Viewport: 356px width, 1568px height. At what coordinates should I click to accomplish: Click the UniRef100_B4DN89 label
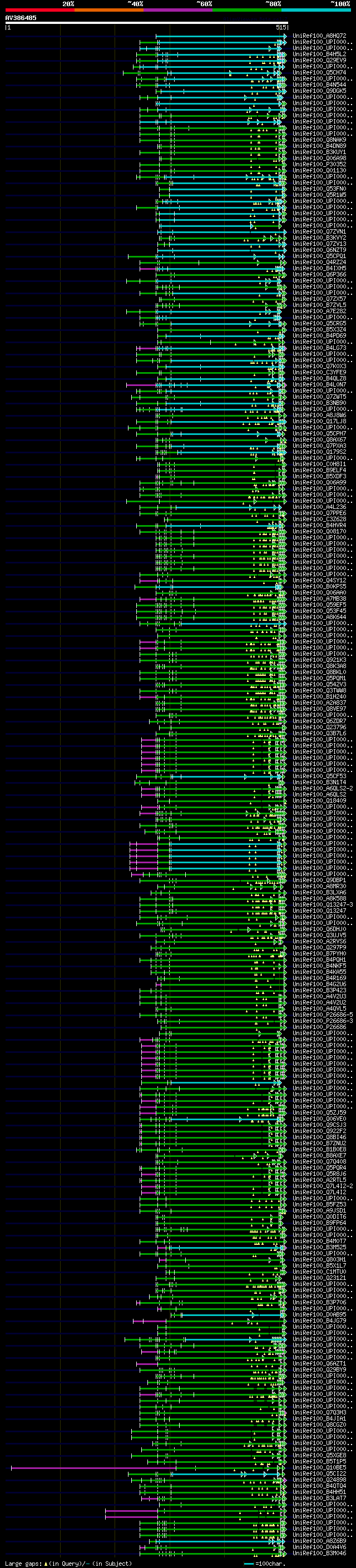pyautogui.click(x=319, y=146)
